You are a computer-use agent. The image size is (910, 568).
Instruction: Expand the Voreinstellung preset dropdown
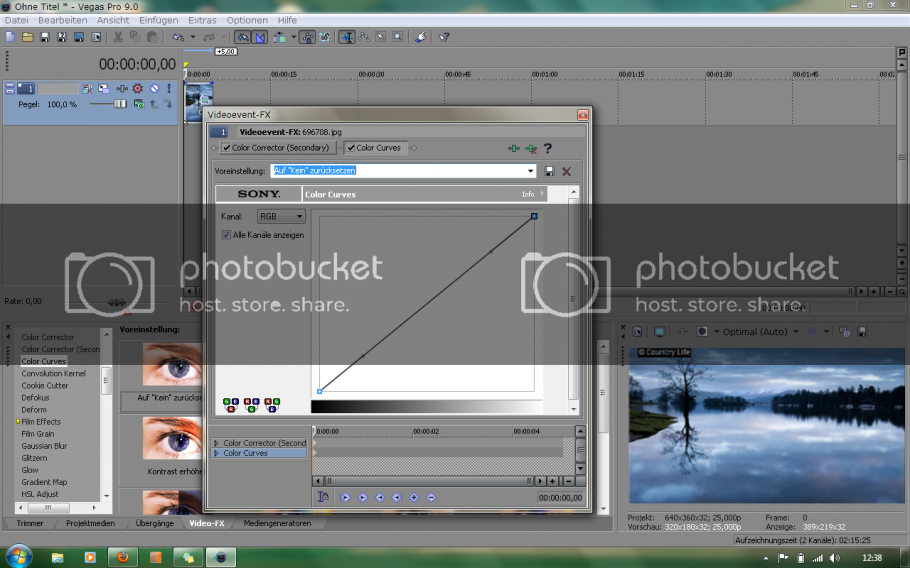click(x=531, y=171)
